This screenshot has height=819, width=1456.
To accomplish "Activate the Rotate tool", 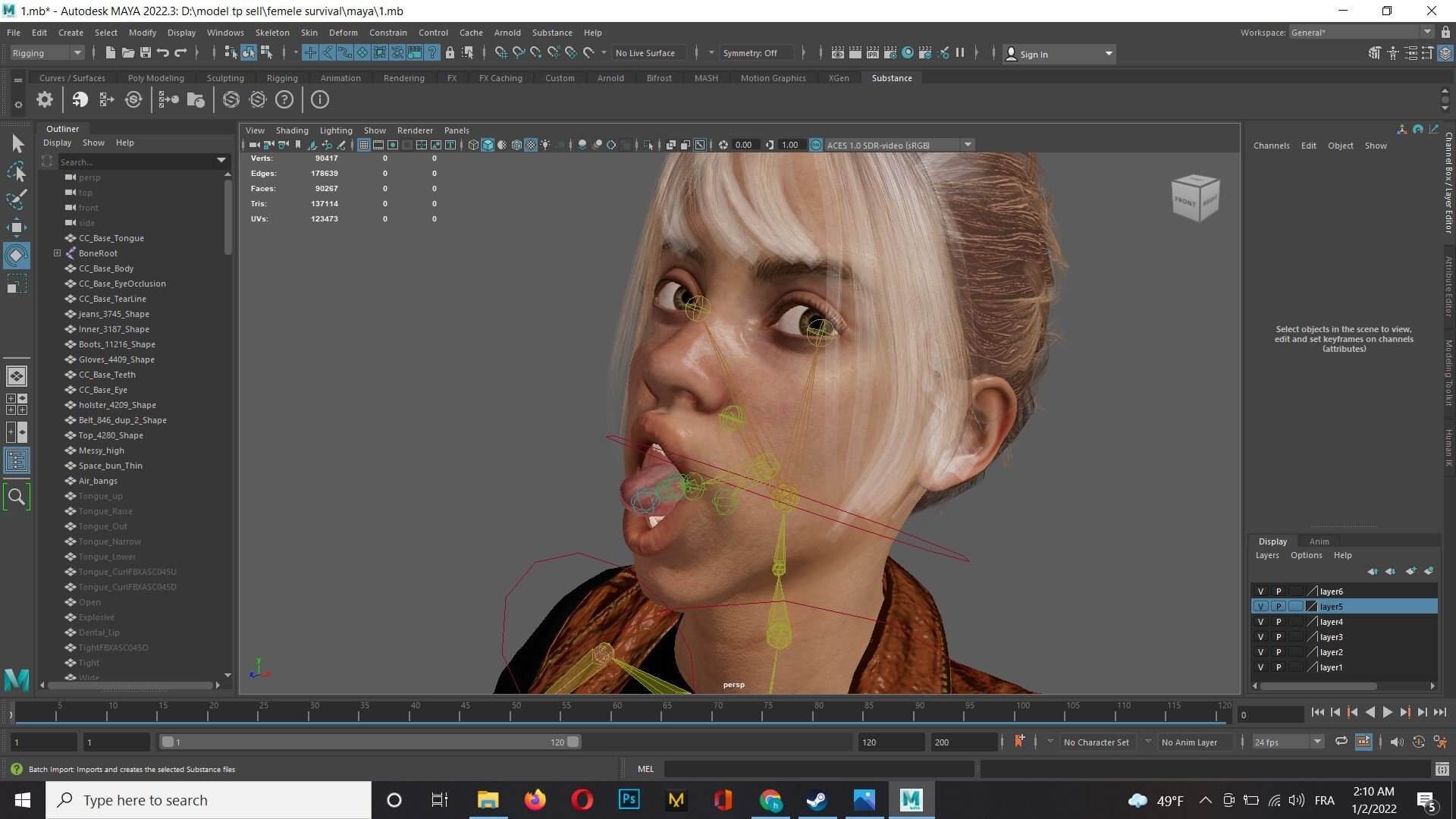I will pos(17,256).
